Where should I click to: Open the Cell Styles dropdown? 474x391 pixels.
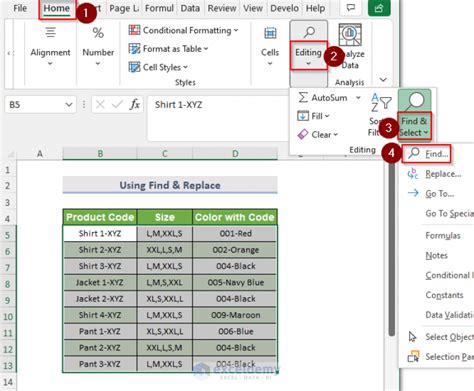point(158,67)
